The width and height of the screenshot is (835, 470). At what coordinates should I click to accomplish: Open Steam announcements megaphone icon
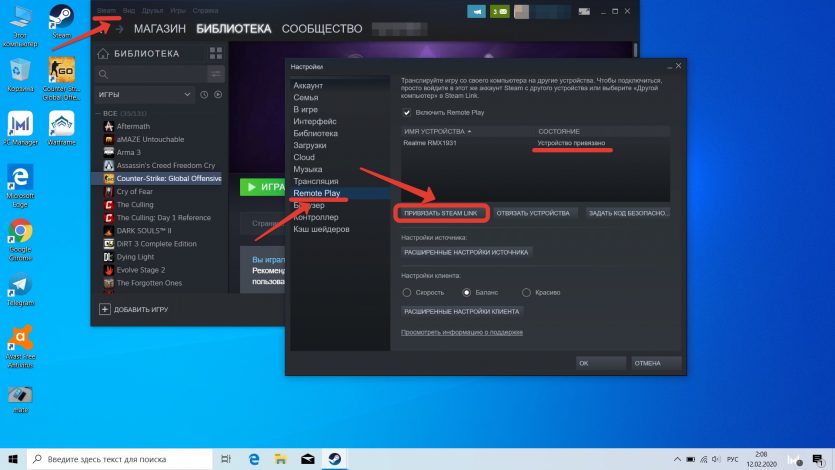coord(476,11)
